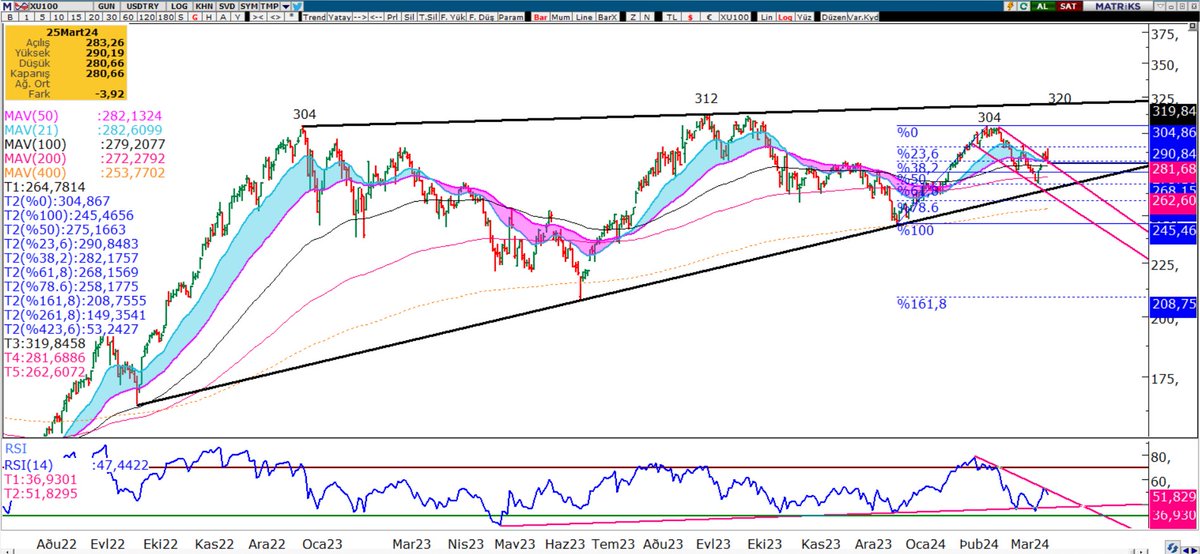Click the Var.Kyd save default button
This screenshot has height=554, width=1200.
coord(864,17)
